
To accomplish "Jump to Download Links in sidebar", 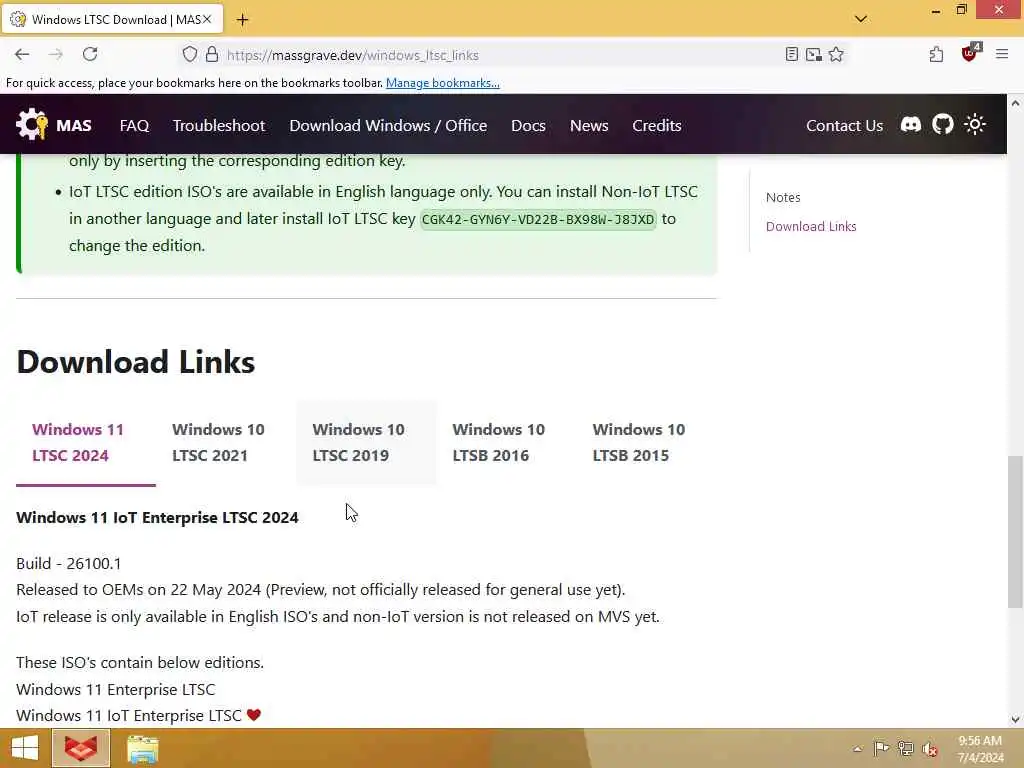I will (811, 227).
